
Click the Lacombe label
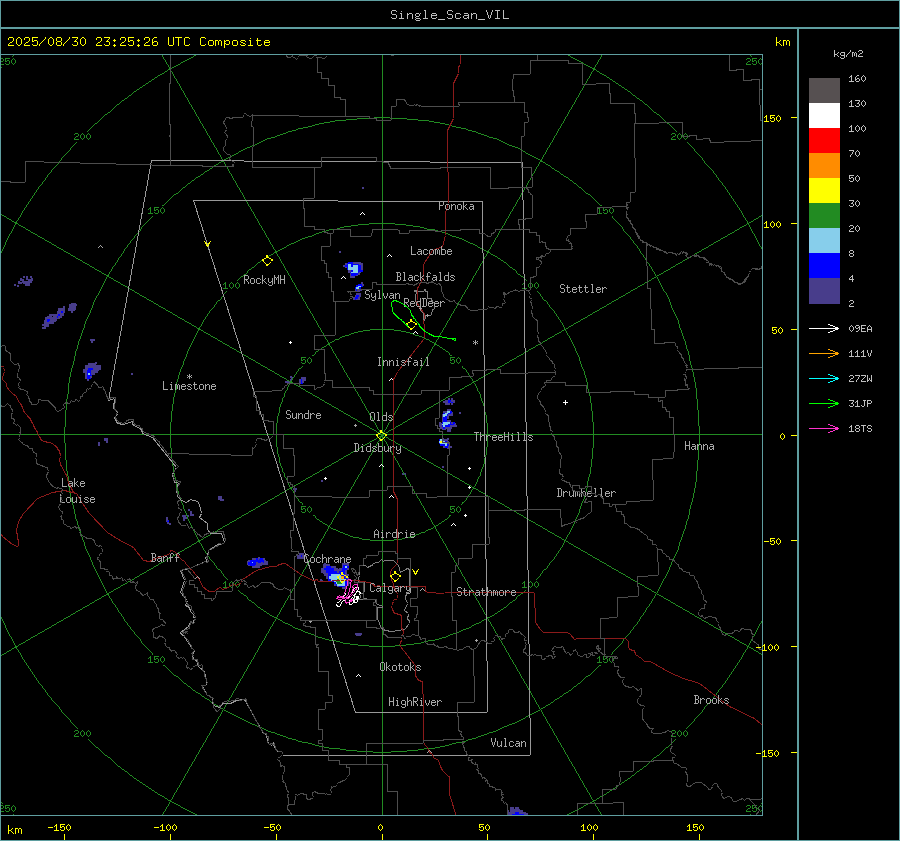431,251
